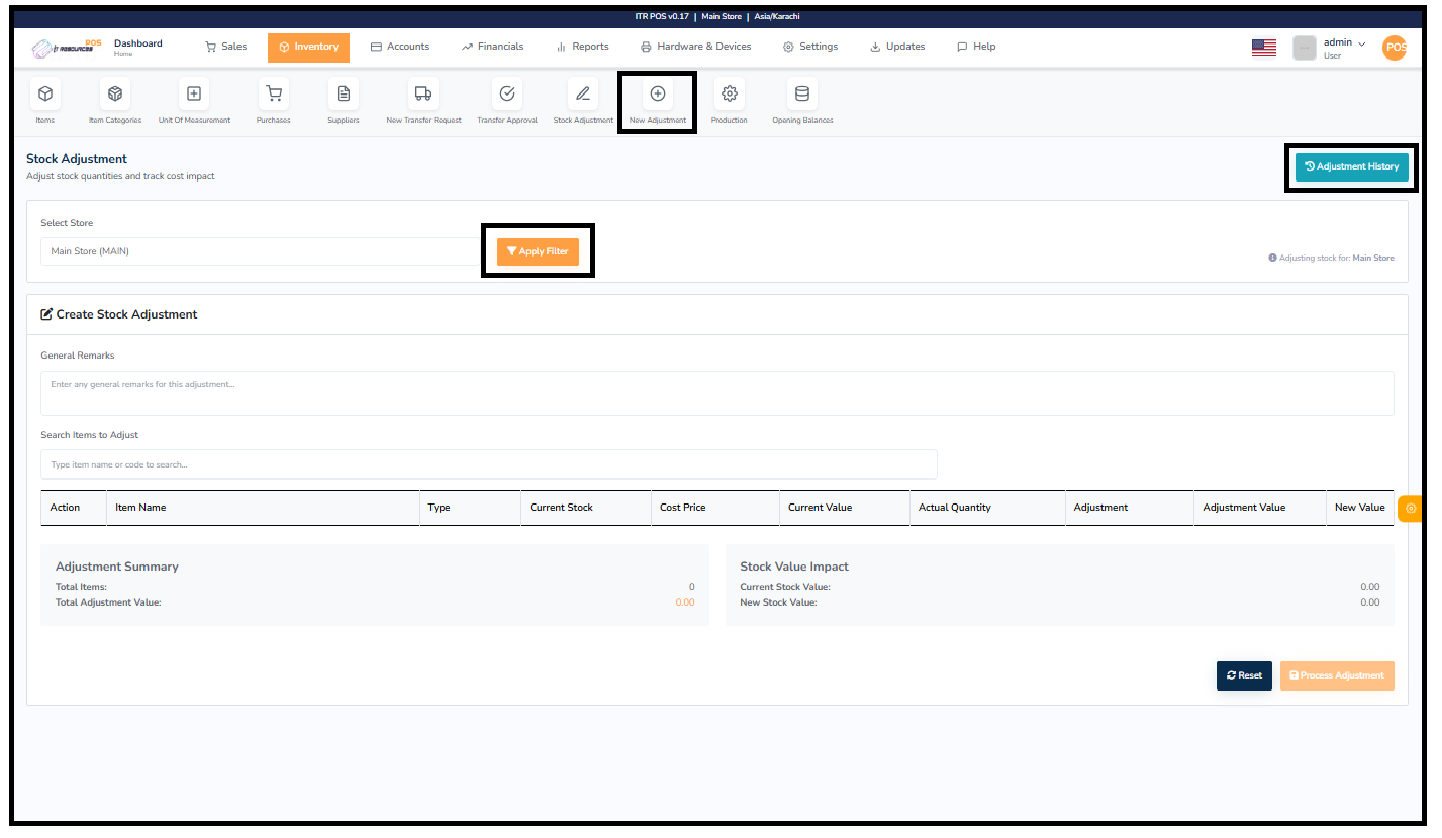Open the Hardware & Devices menu
The width and height of the screenshot is (1442, 838).
pyautogui.click(x=696, y=46)
